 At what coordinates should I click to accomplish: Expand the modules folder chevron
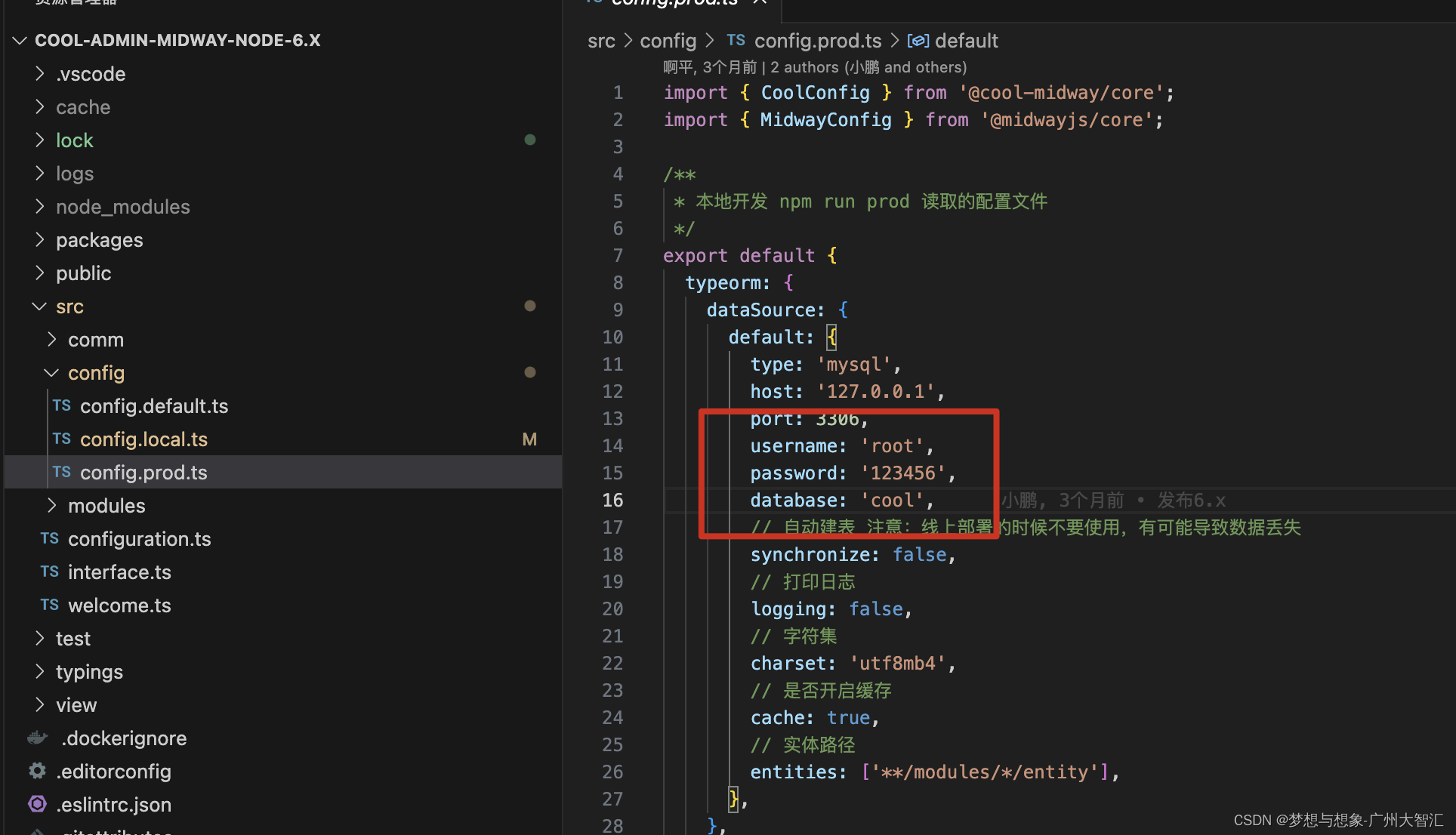pos(52,505)
